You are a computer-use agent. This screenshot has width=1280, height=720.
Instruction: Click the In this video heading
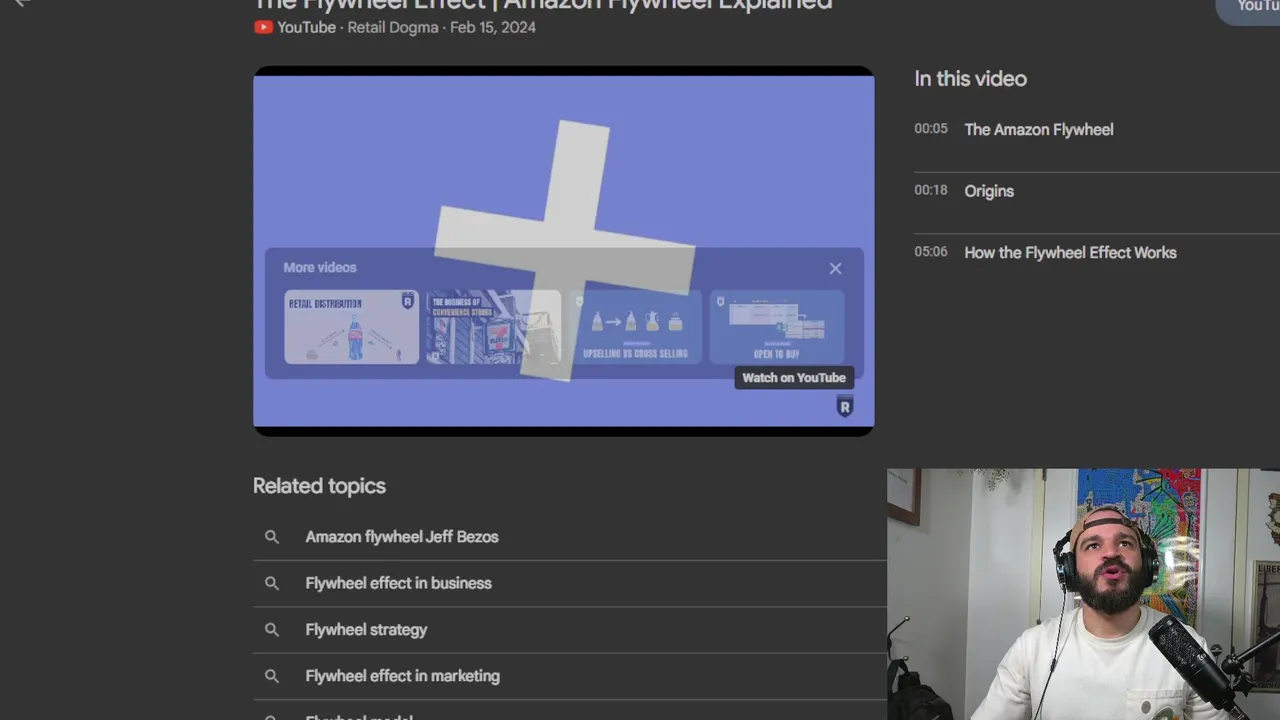[x=970, y=79]
